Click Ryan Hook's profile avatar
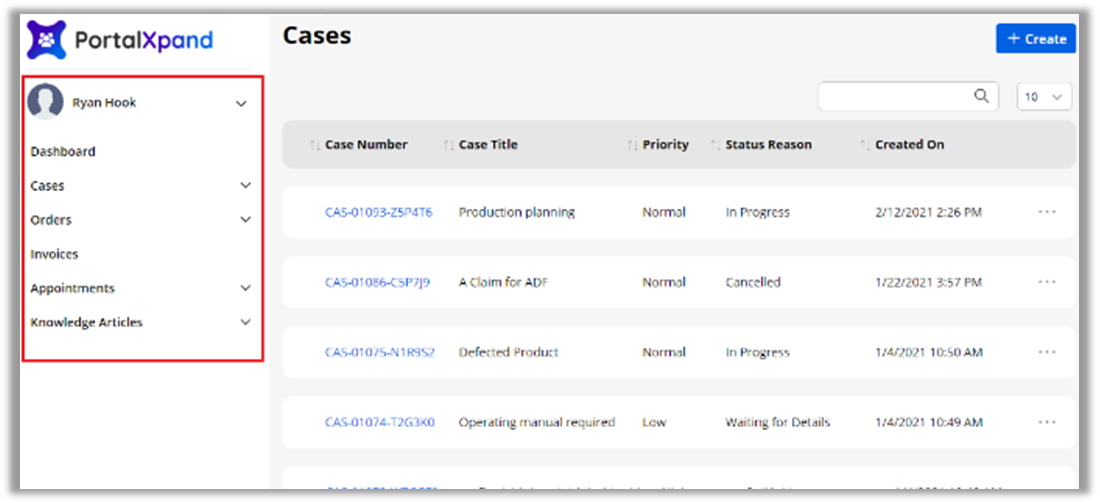The image size is (1100, 503). pos(46,102)
